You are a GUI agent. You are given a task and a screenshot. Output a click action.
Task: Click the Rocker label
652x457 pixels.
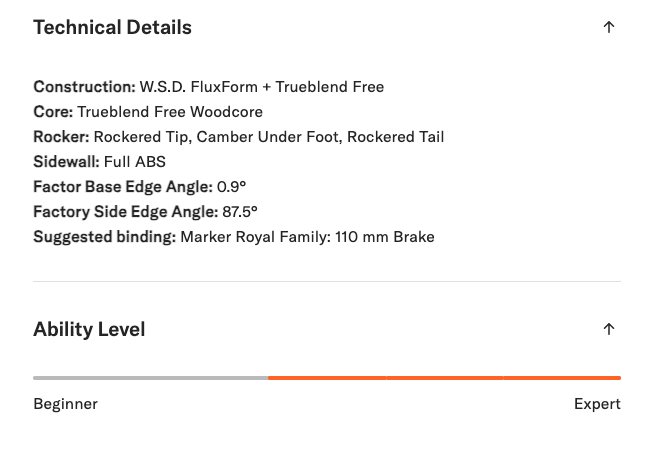(x=61, y=137)
